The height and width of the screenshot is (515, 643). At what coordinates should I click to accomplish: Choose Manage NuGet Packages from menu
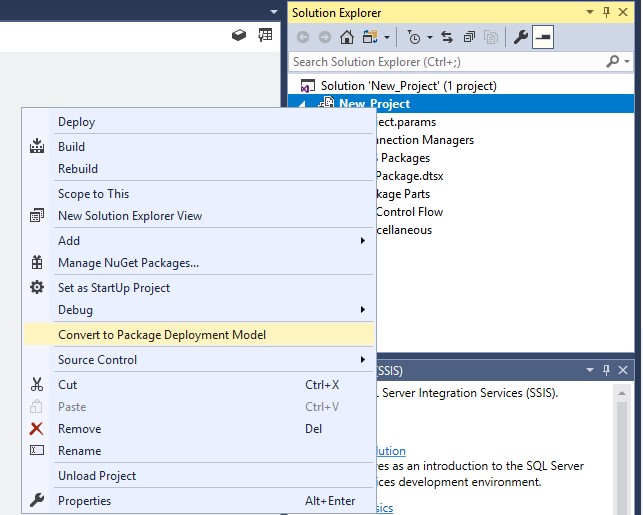pyautogui.click(x=128, y=263)
